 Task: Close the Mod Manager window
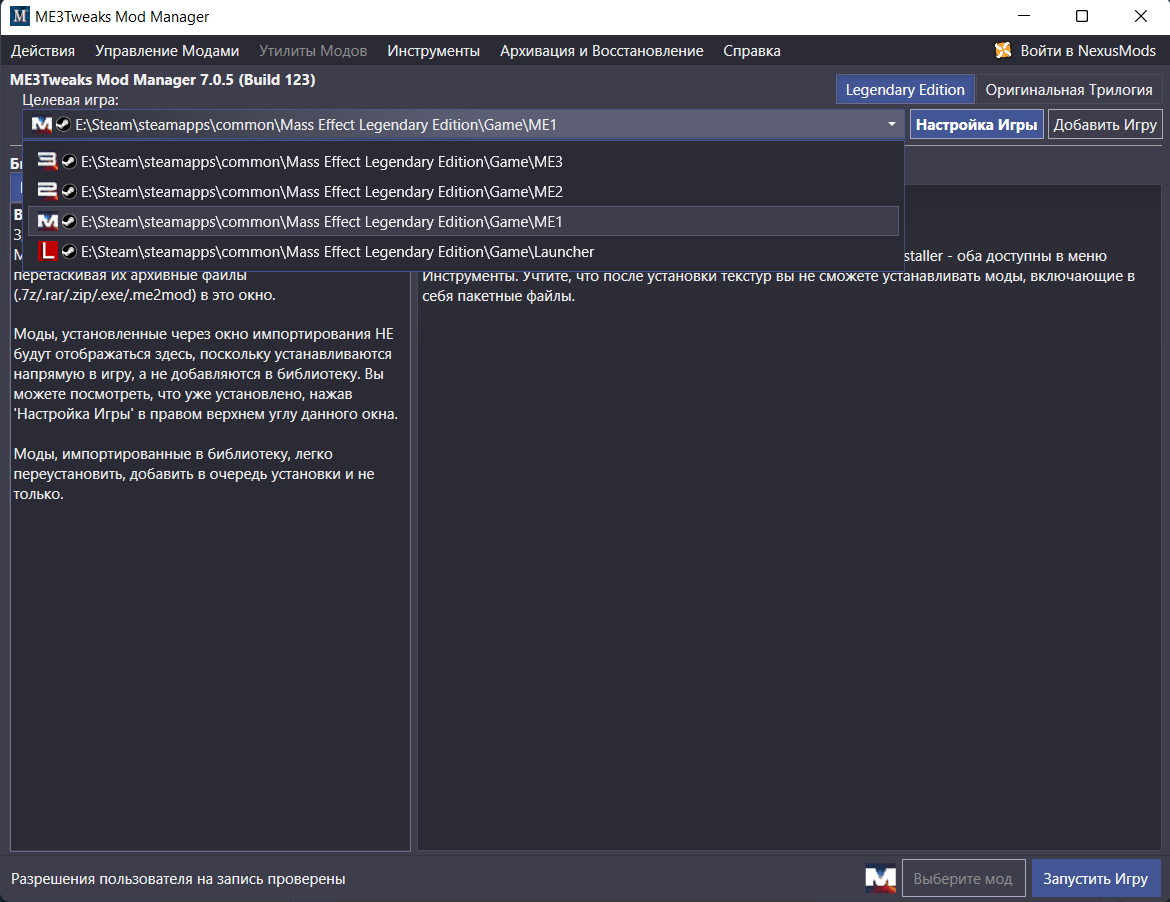tap(1141, 16)
